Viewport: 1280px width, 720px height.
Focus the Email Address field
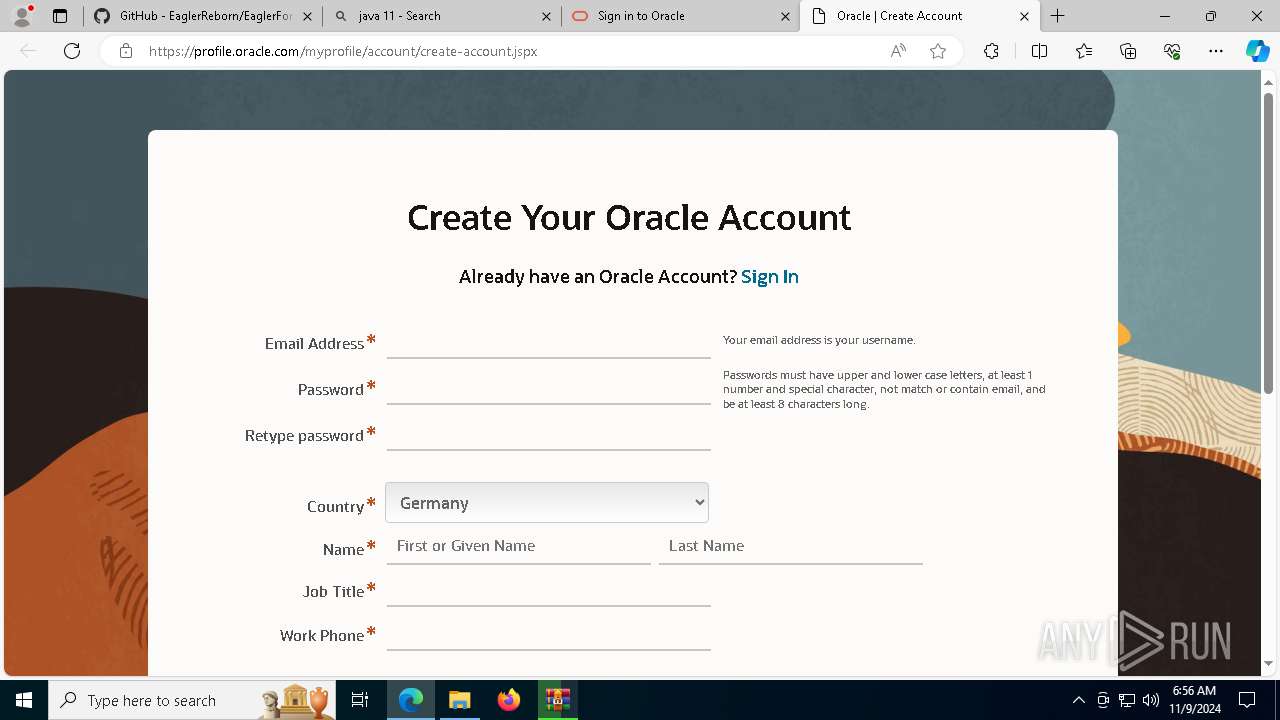coord(548,343)
